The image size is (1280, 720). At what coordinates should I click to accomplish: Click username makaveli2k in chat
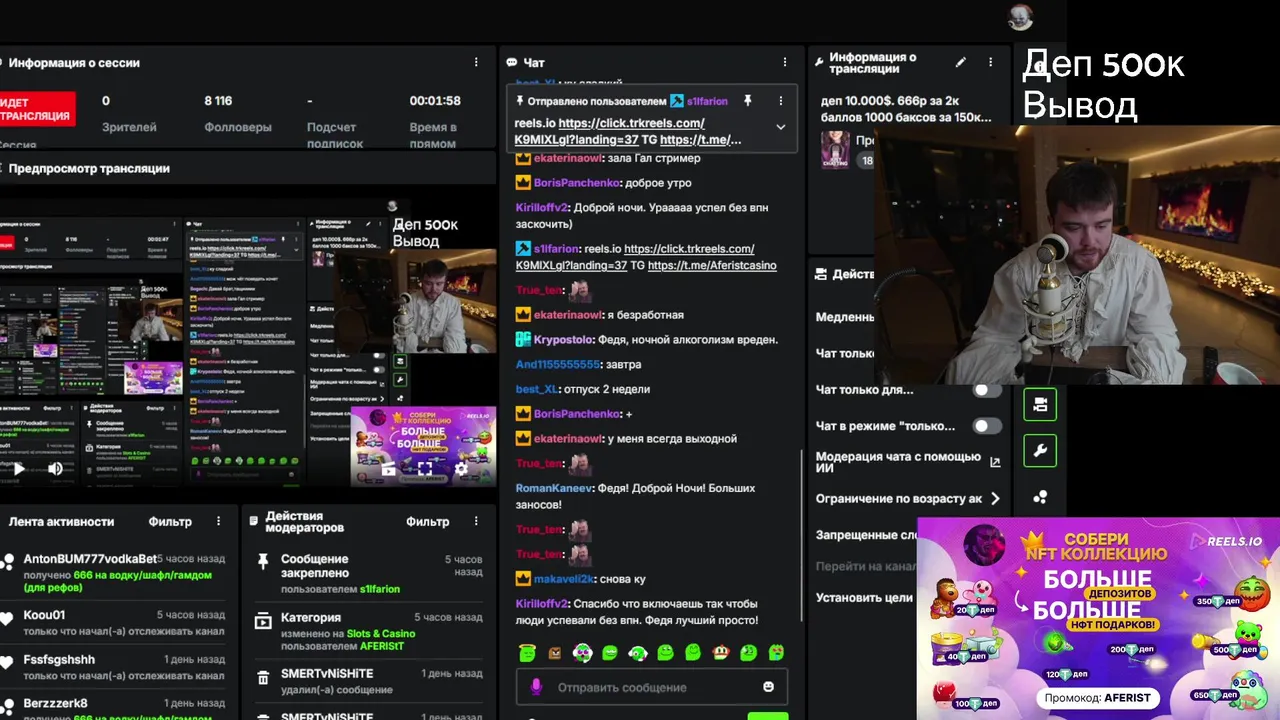coord(564,579)
